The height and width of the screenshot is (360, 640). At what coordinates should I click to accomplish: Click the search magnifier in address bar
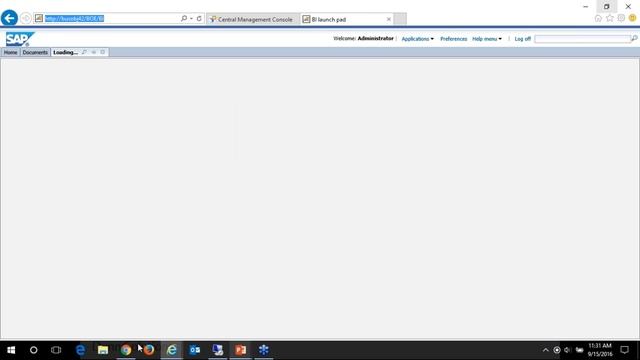pyautogui.click(x=184, y=18)
